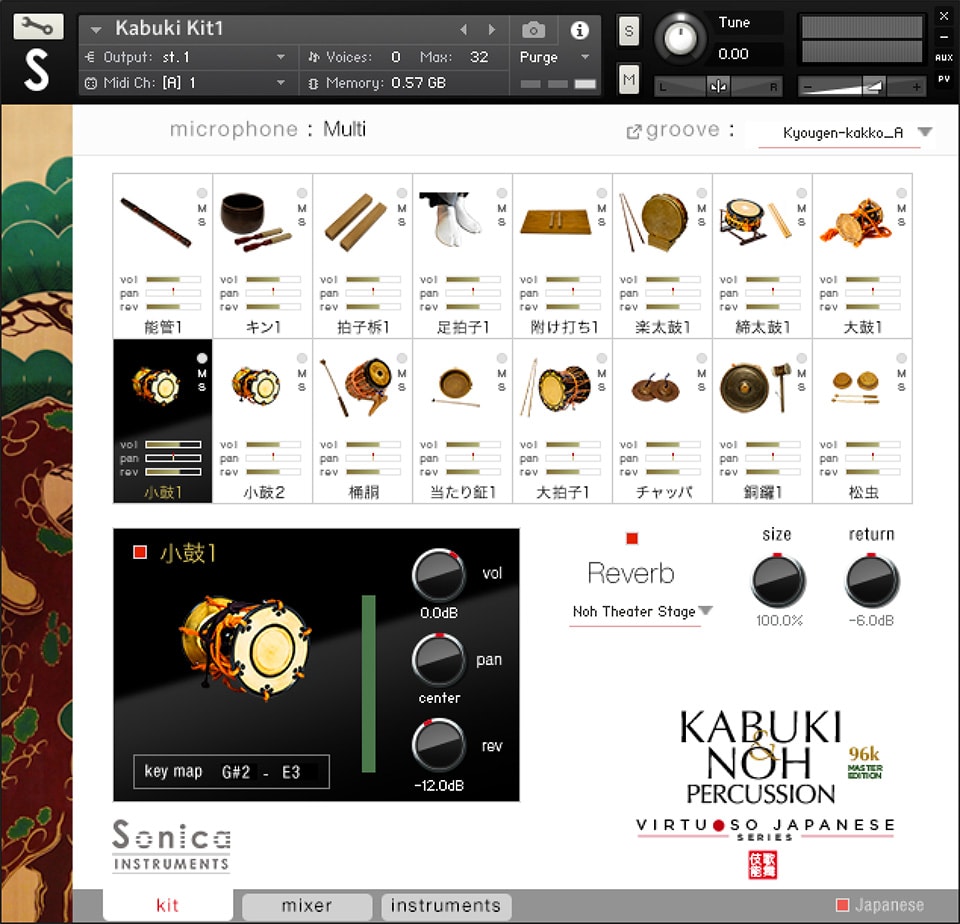This screenshot has width=960, height=924.
Task: Select the 当たり鉦1 gong image
Action: pyautogui.click(x=456, y=387)
